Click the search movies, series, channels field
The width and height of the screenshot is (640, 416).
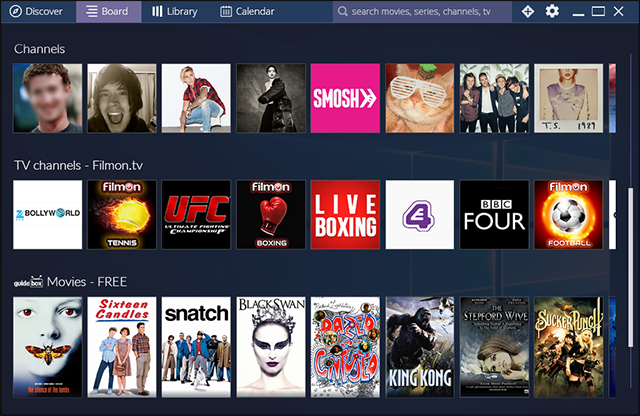(422, 11)
